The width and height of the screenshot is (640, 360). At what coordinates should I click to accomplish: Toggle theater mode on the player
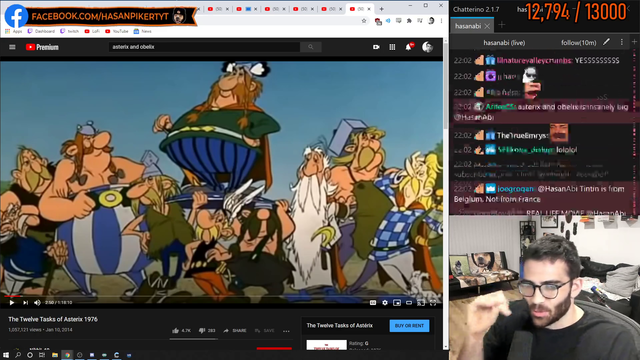[409, 302]
